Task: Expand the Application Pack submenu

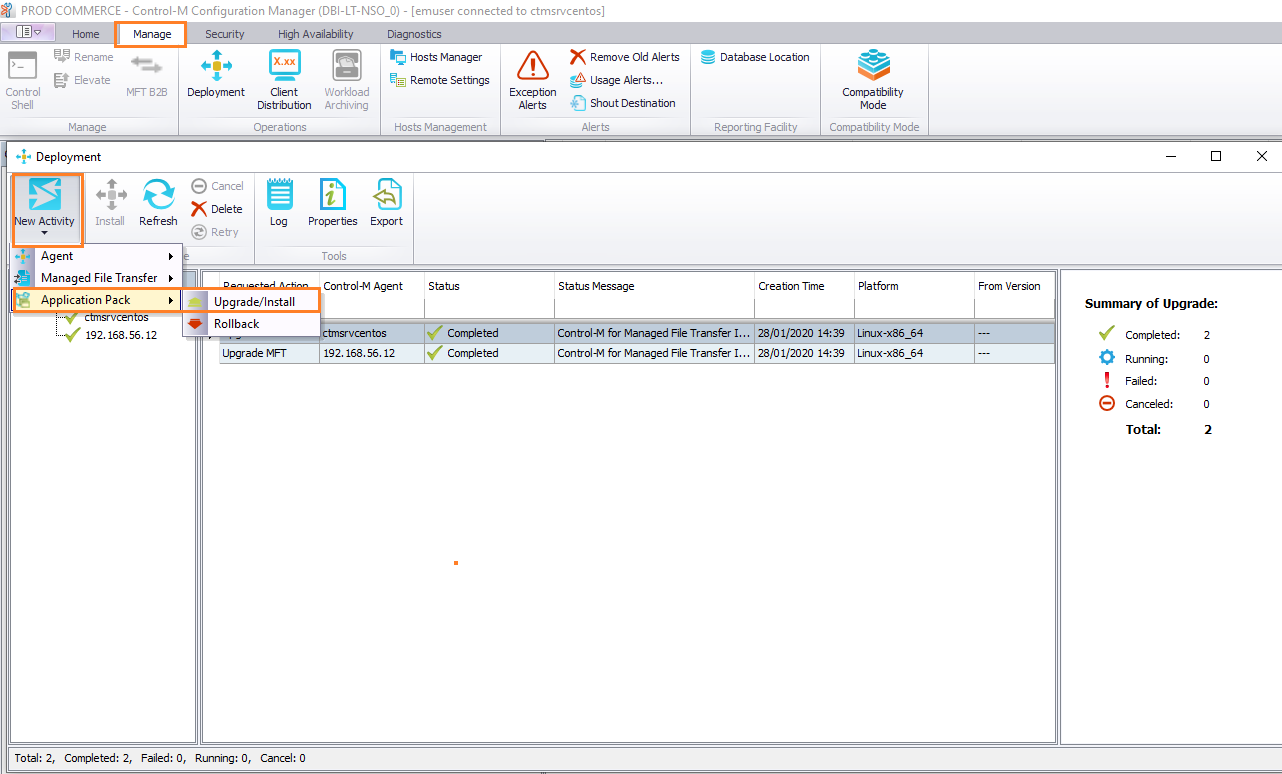Action: pos(98,300)
